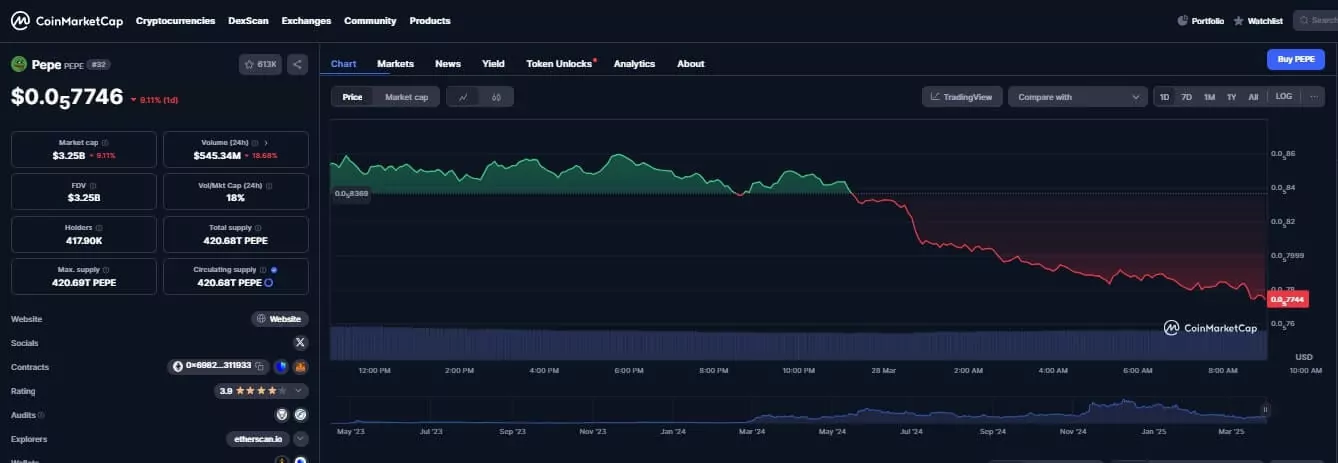Click in the Search field
Viewport: 1338px width, 463px height.
pos(1315,20)
